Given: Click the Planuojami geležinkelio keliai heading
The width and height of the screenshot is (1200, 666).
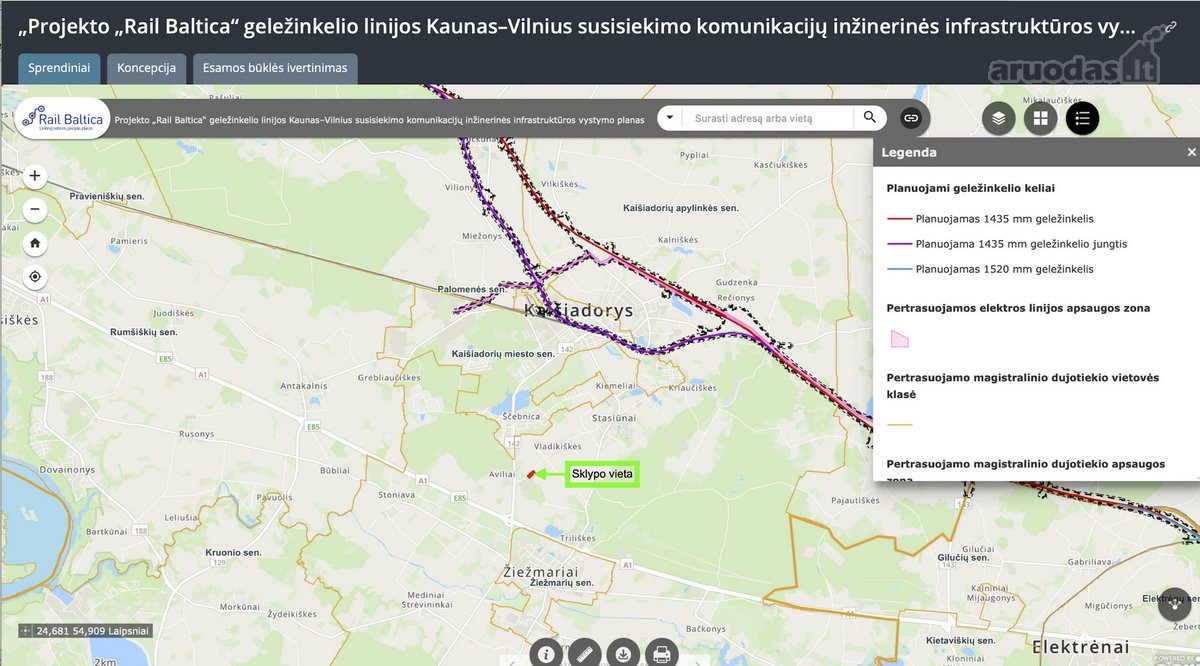Looking at the screenshot, I should click(971, 188).
